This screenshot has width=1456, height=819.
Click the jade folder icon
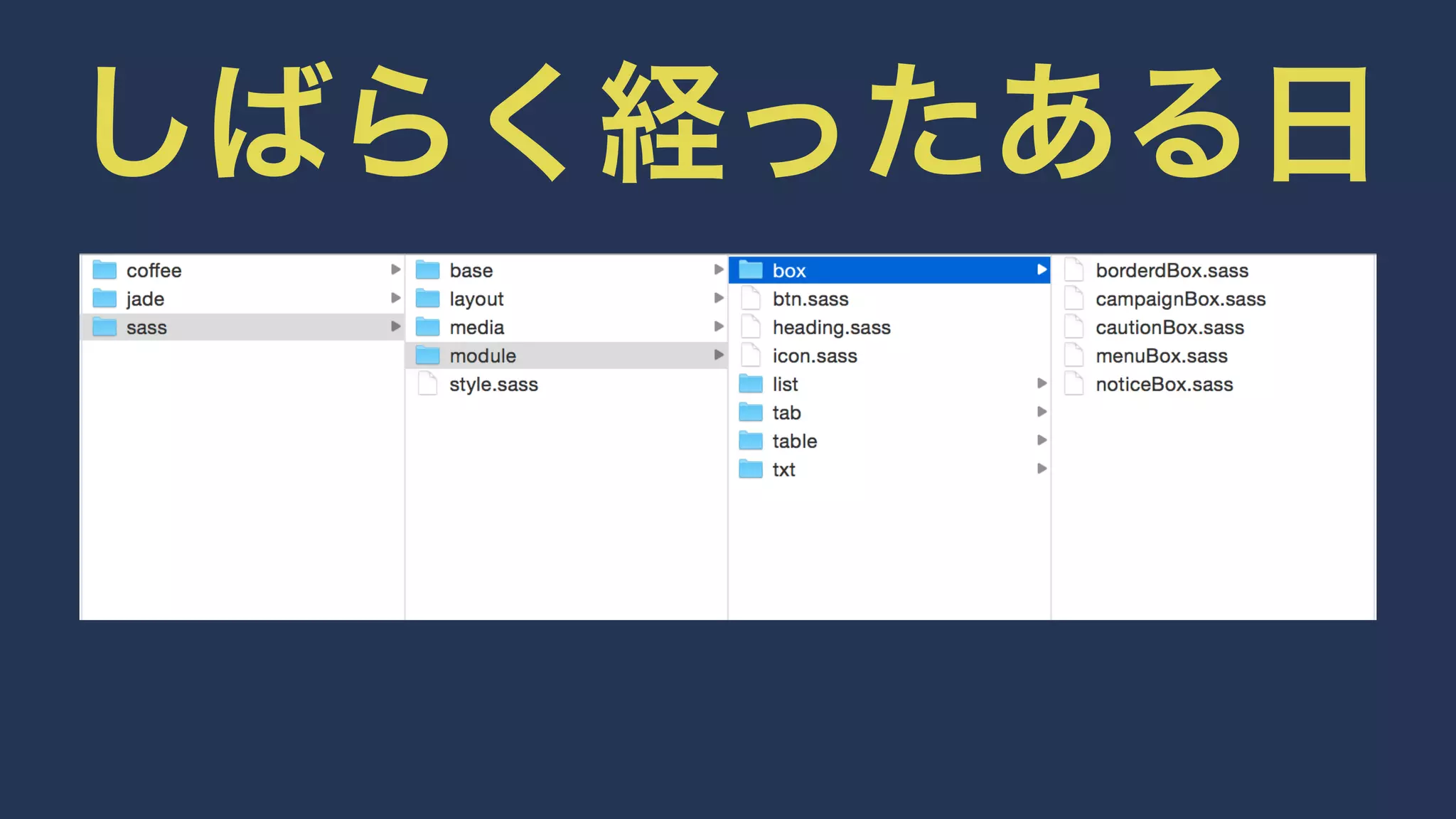pyautogui.click(x=105, y=299)
